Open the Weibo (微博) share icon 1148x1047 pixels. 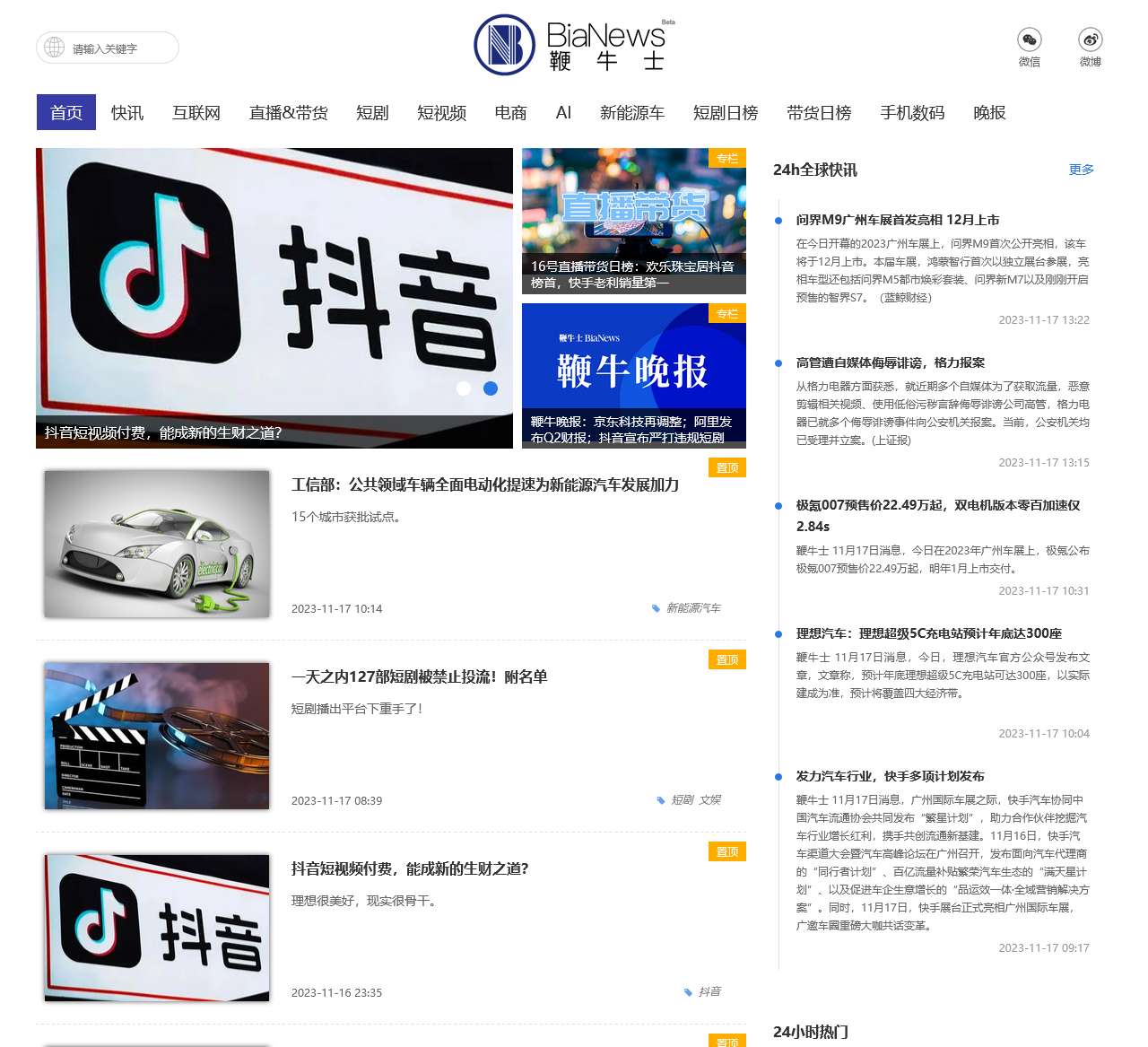pyautogui.click(x=1090, y=40)
